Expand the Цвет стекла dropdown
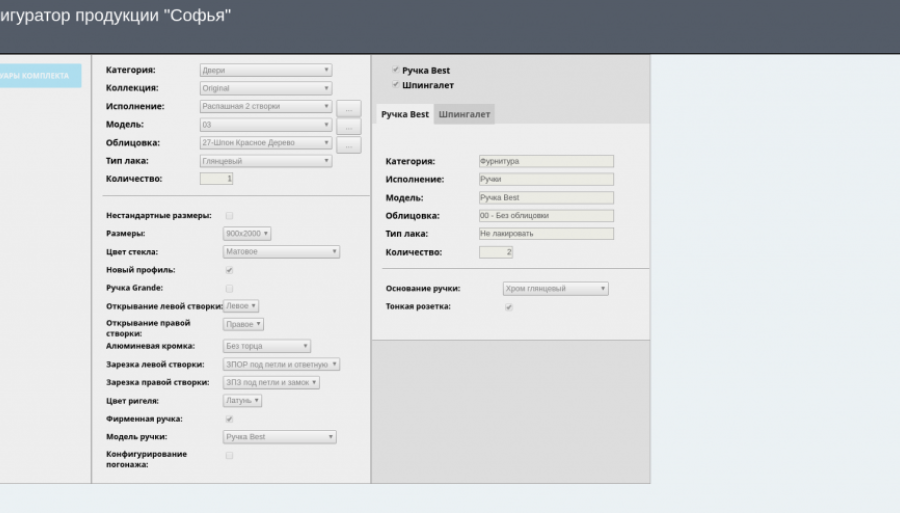Viewport: 900px width, 514px height. point(281,252)
